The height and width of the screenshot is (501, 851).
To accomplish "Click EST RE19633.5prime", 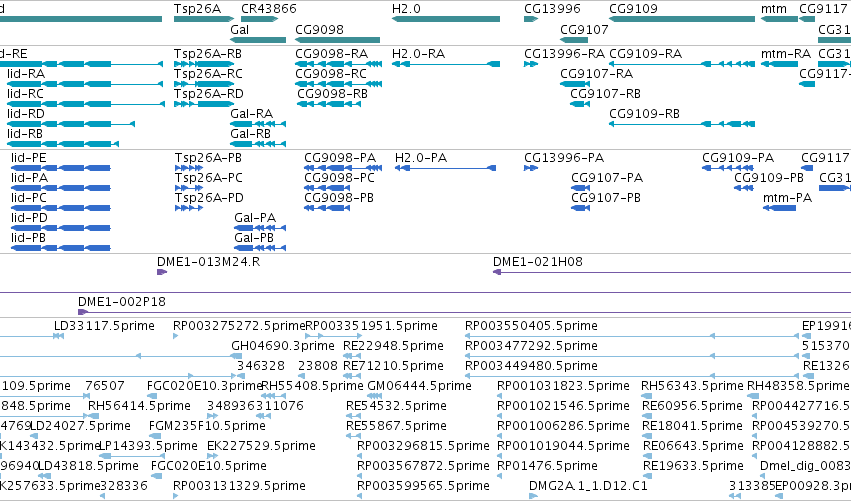I will pyautogui.click(x=694, y=466).
